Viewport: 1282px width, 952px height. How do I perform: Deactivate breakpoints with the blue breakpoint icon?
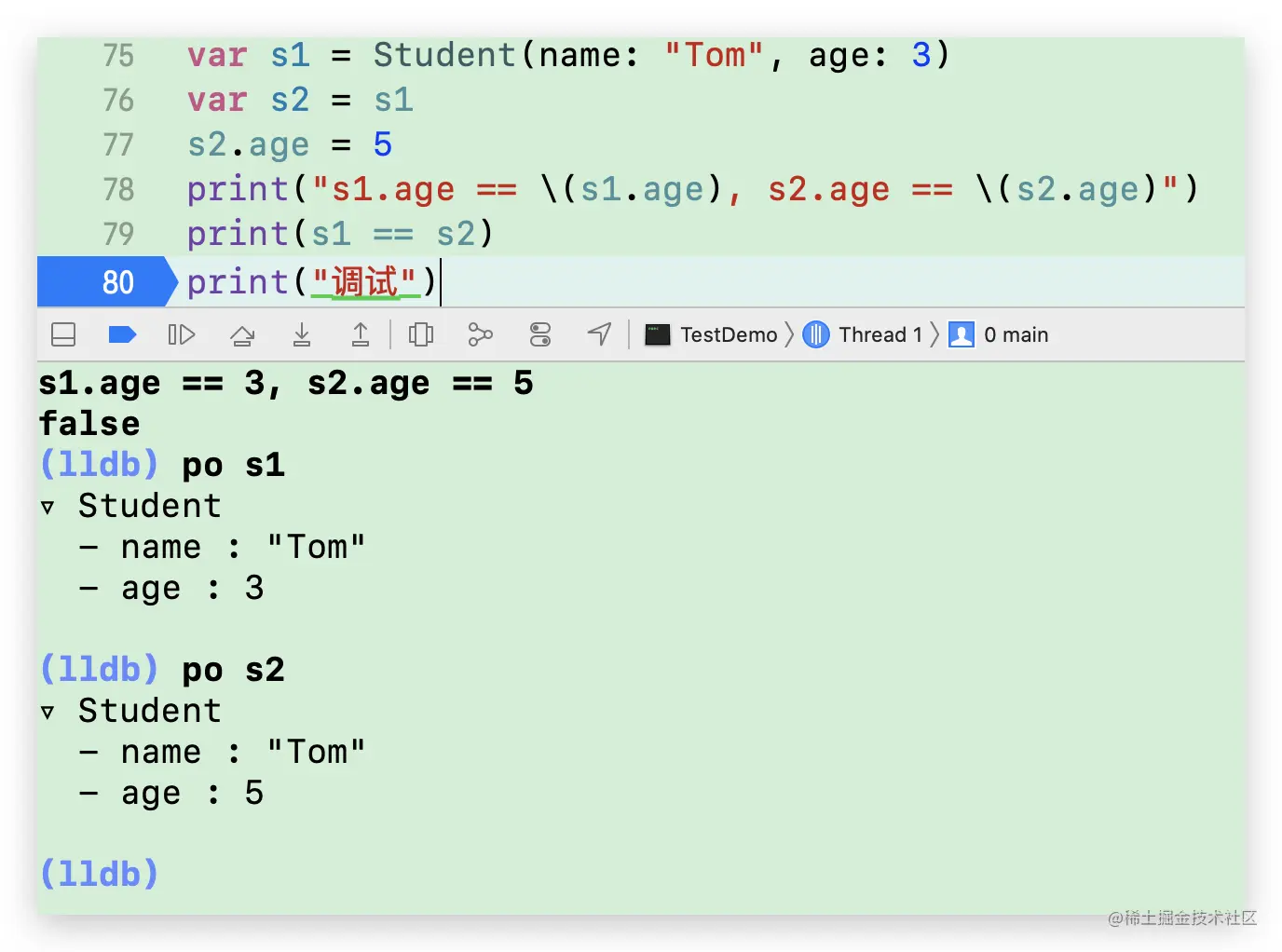[x=122, y=334]
